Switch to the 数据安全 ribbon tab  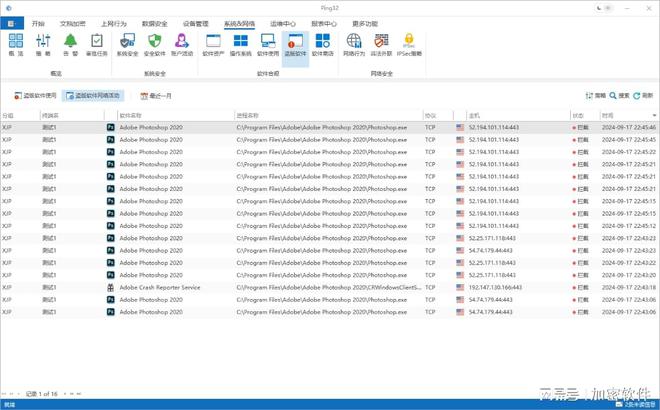[x=154, y=24]
